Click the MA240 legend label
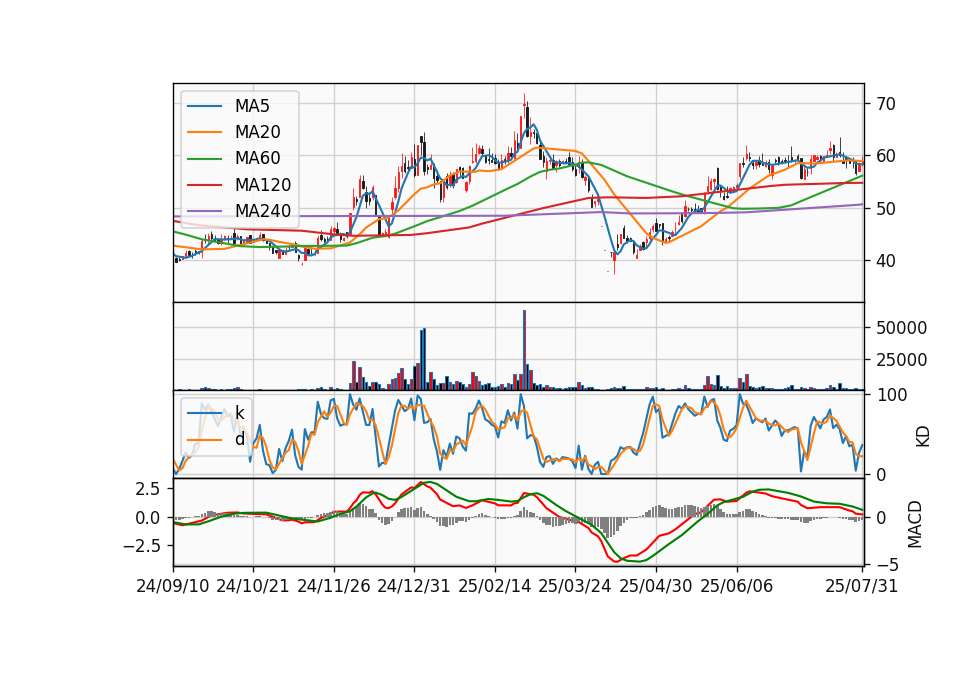Viewport: 960px width, 690px height. pyautogui.click(x=263, y=211)
